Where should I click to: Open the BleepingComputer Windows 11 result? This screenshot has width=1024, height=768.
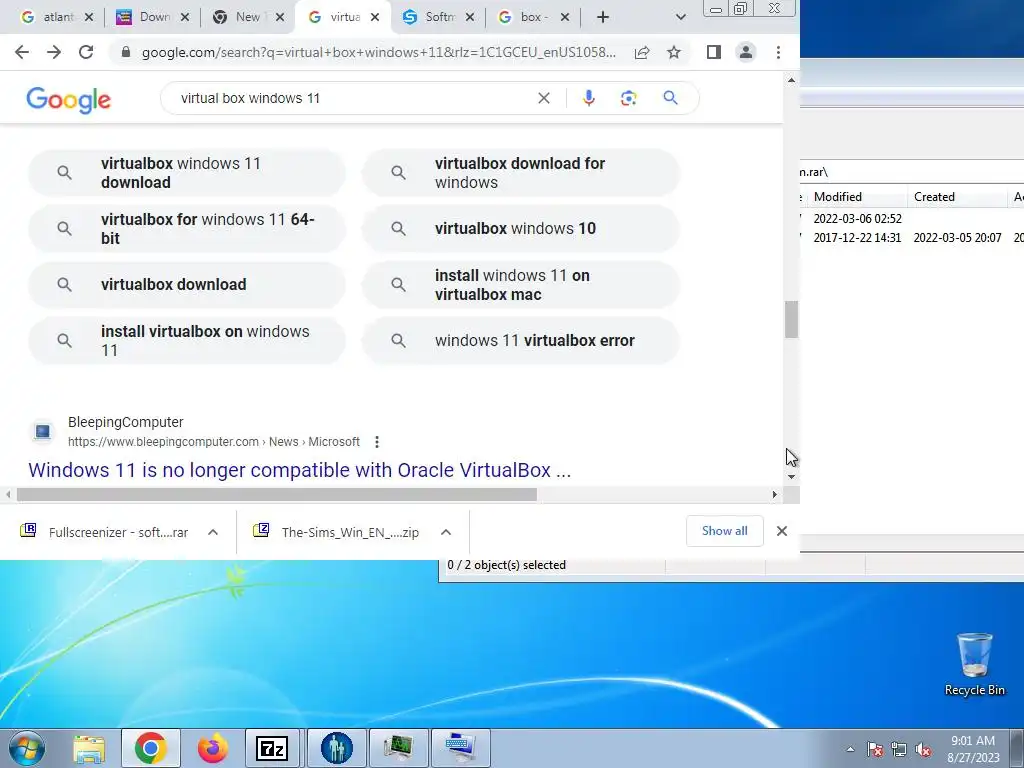[x=299, y=470]
